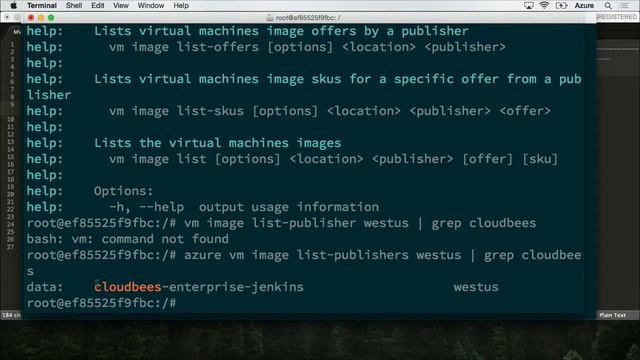Screen dimensions: 640x360
Task: Click the Azure user name in menu bar
Action: (584, 6)
